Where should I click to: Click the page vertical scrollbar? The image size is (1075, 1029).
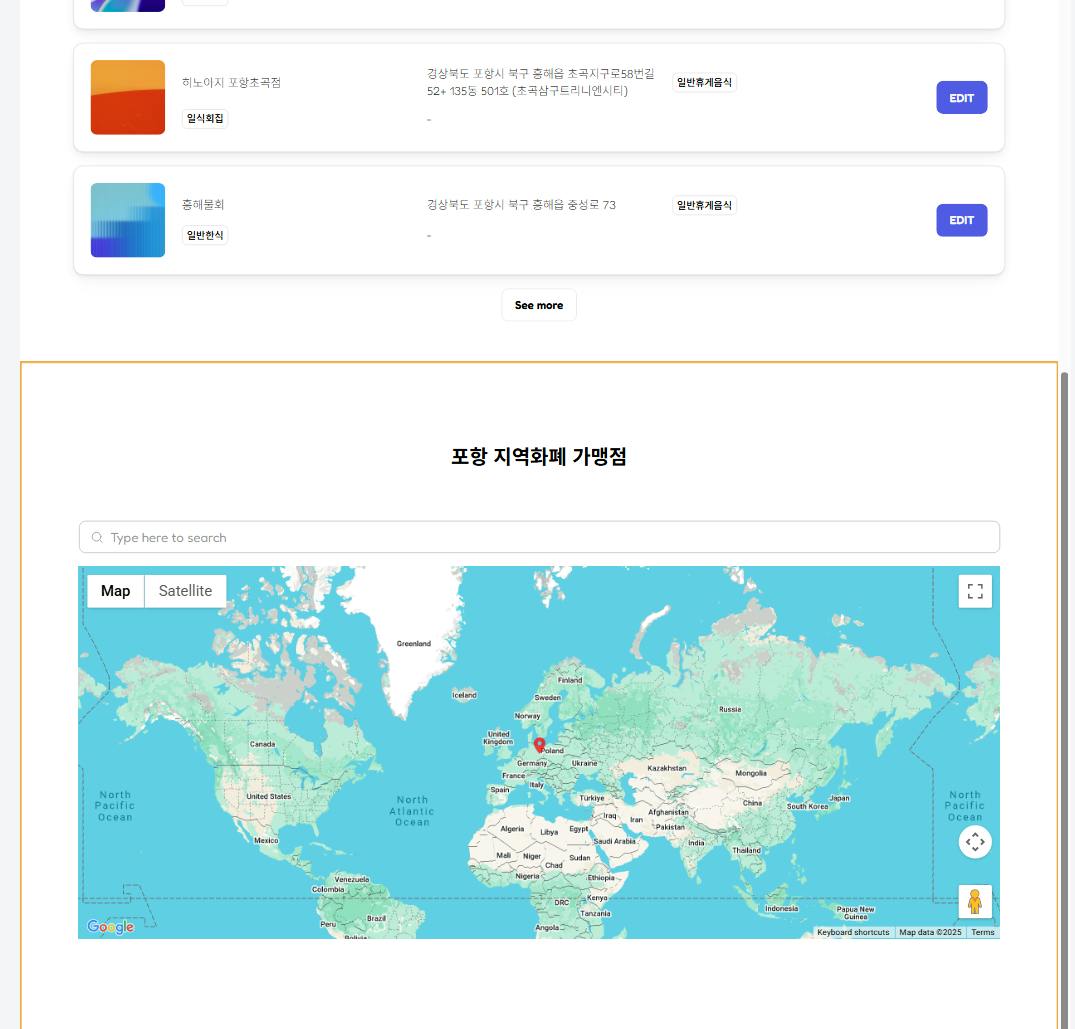(x=1065, y=699)
